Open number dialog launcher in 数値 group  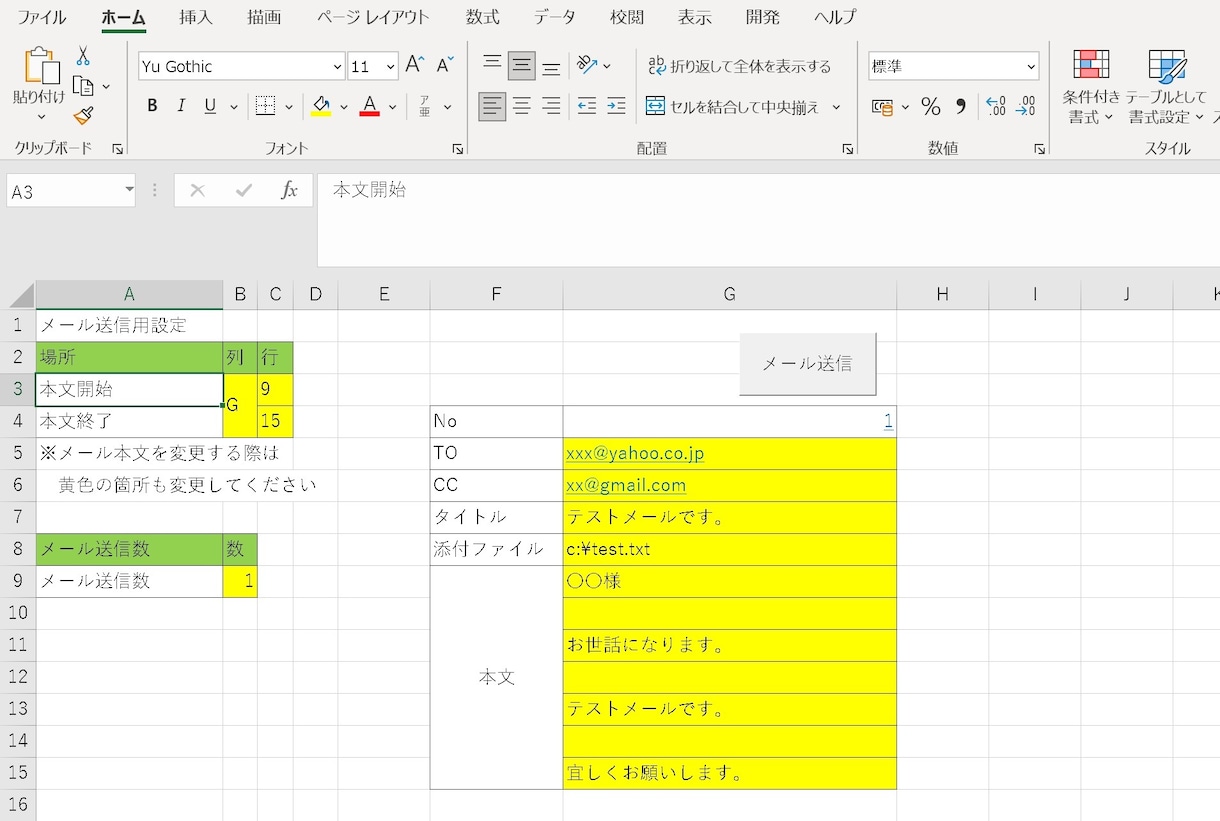coord(1040,148)
